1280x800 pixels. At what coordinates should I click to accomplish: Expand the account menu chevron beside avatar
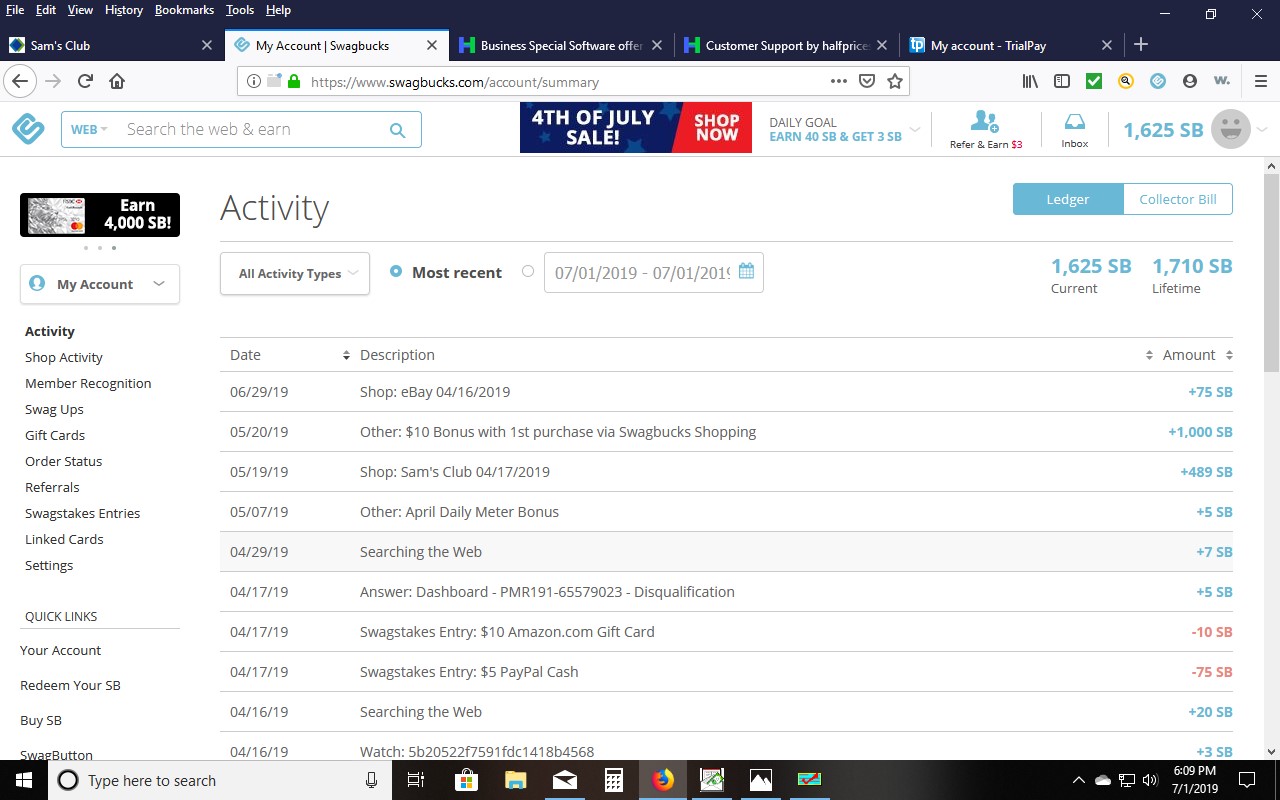tap(1262, 129)
